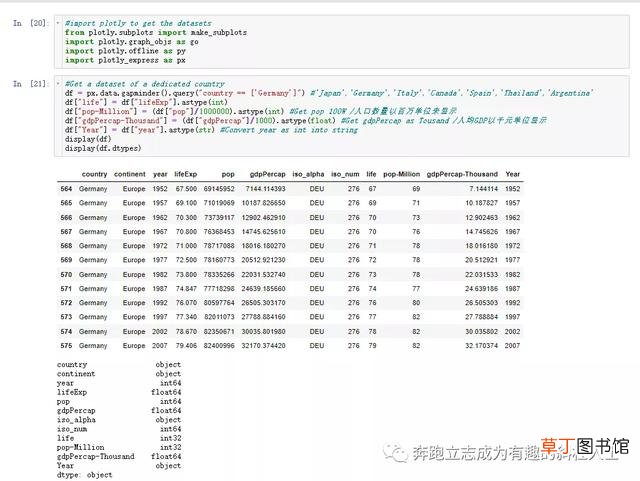Click the 'country' column header
640x481 pixels.
tap(94, 174)
